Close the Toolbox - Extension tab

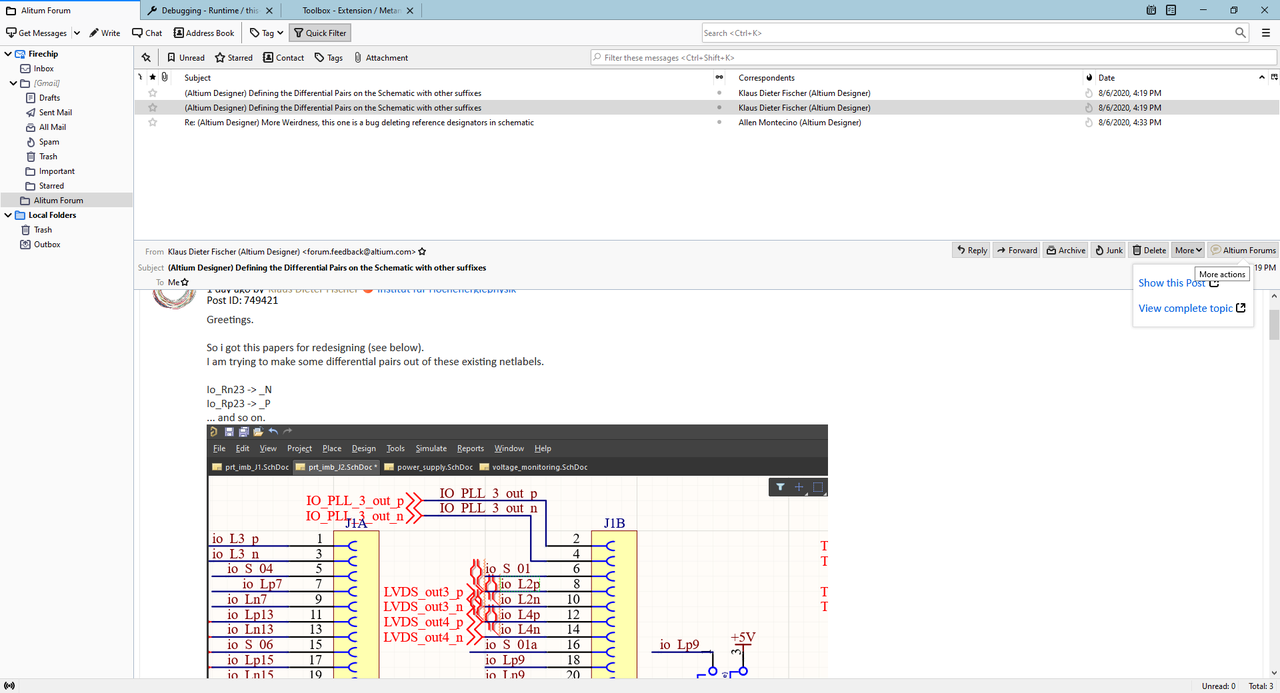click(x=411, y=10)
